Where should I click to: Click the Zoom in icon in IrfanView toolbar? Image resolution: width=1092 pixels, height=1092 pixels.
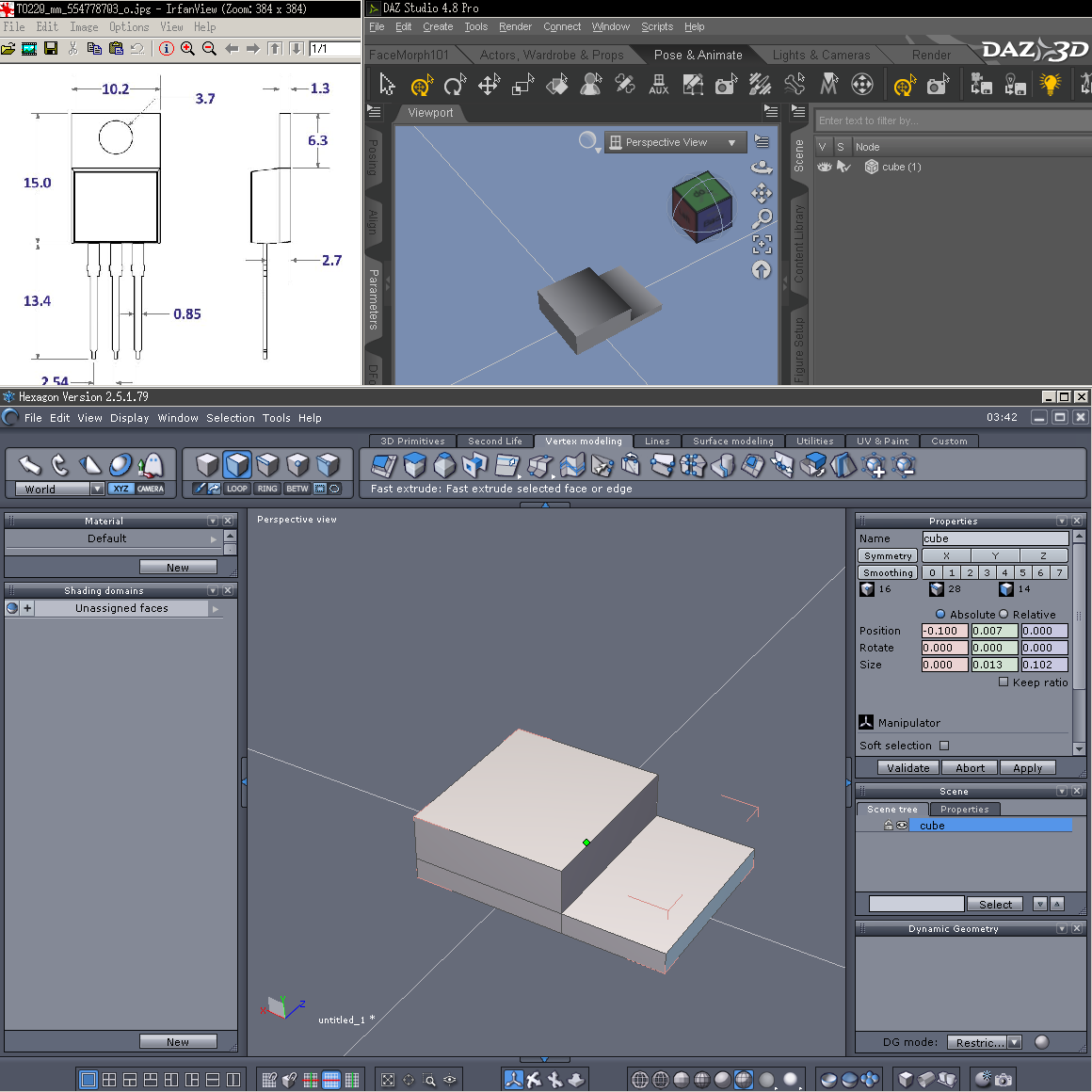click(x=187, y=48)
